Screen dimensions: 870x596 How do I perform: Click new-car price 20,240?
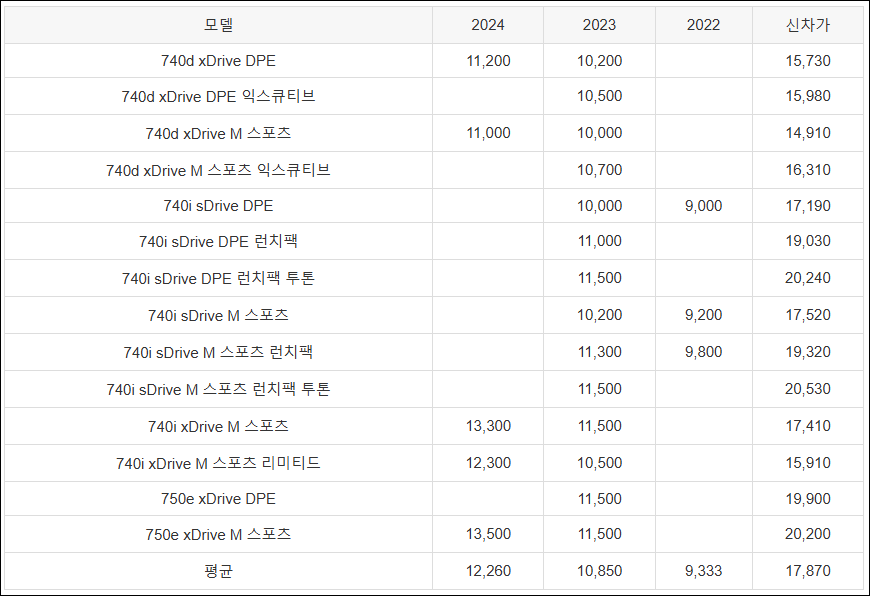[808, 278]
